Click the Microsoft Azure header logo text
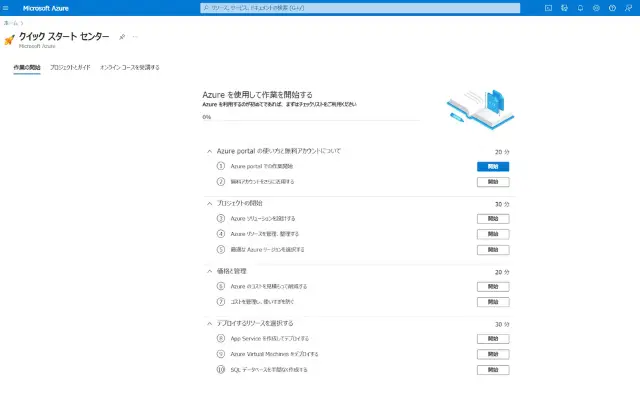 [46, 8]
